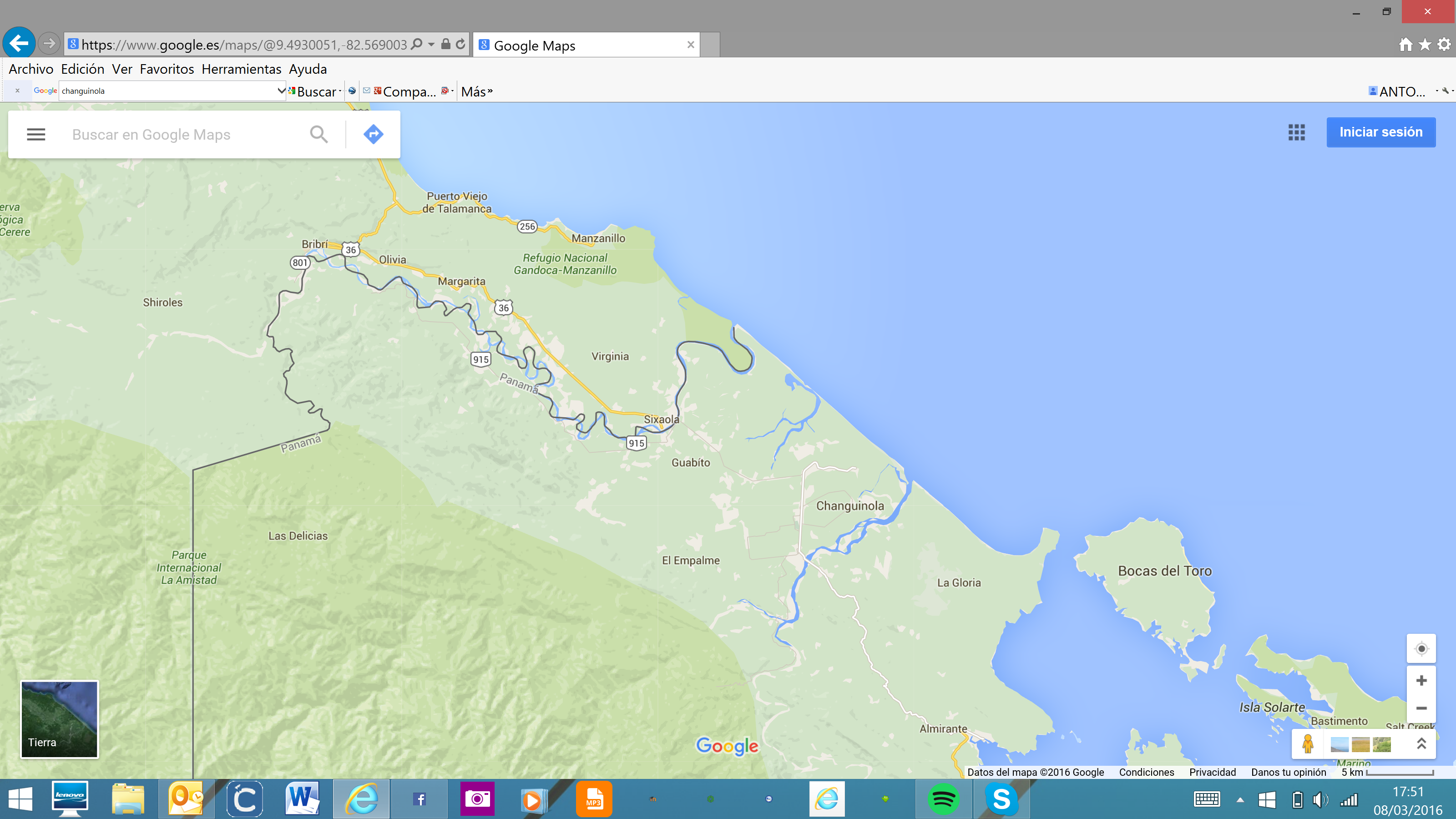Open the address bar dropdown arrow
This screenshot has height=819, width=1456.
pos(431,44)
